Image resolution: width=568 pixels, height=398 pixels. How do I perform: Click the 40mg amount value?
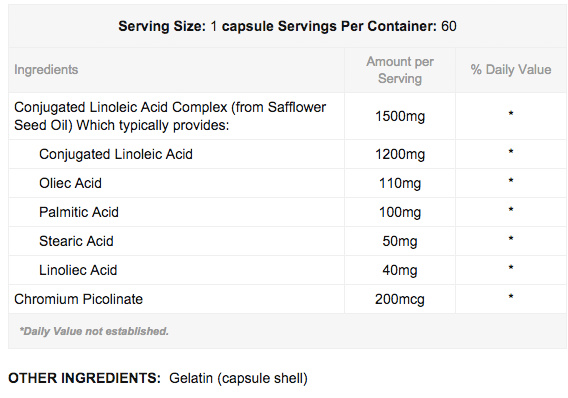point(400,270)
